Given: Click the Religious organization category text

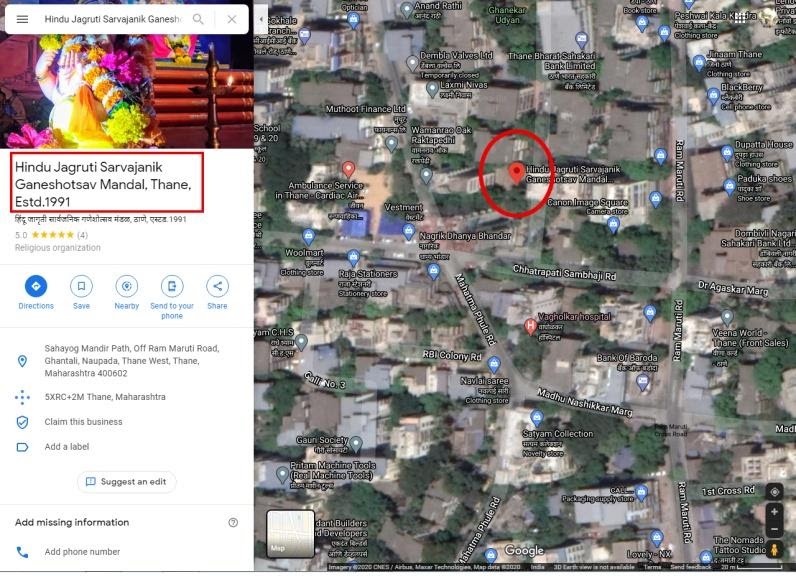Looking at the screenshot, I should click(x=57, y=248).
